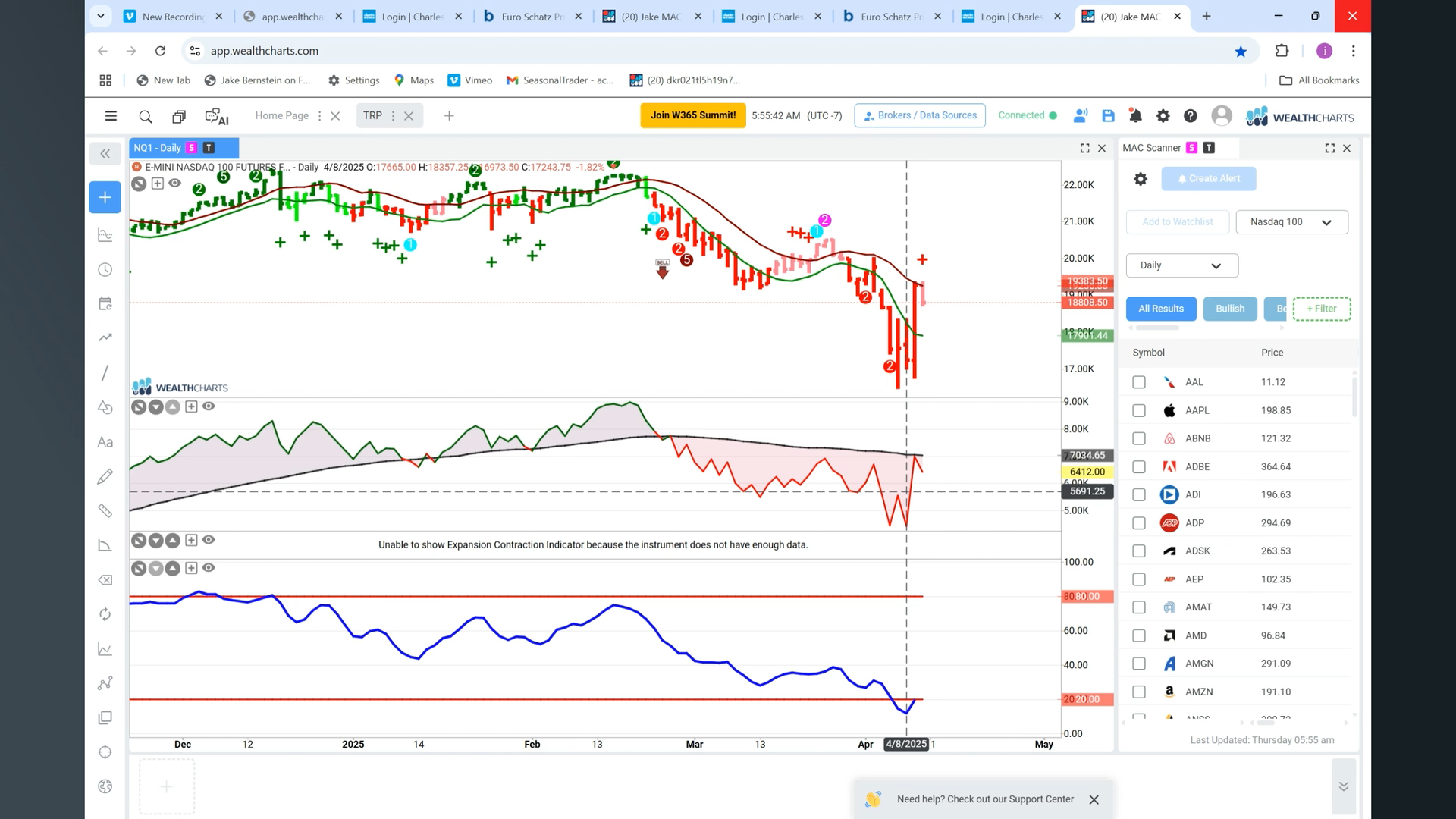Toggle the AAL checkbox
The height and width of the screenshot is (819, 1456).
(1139, 382)
